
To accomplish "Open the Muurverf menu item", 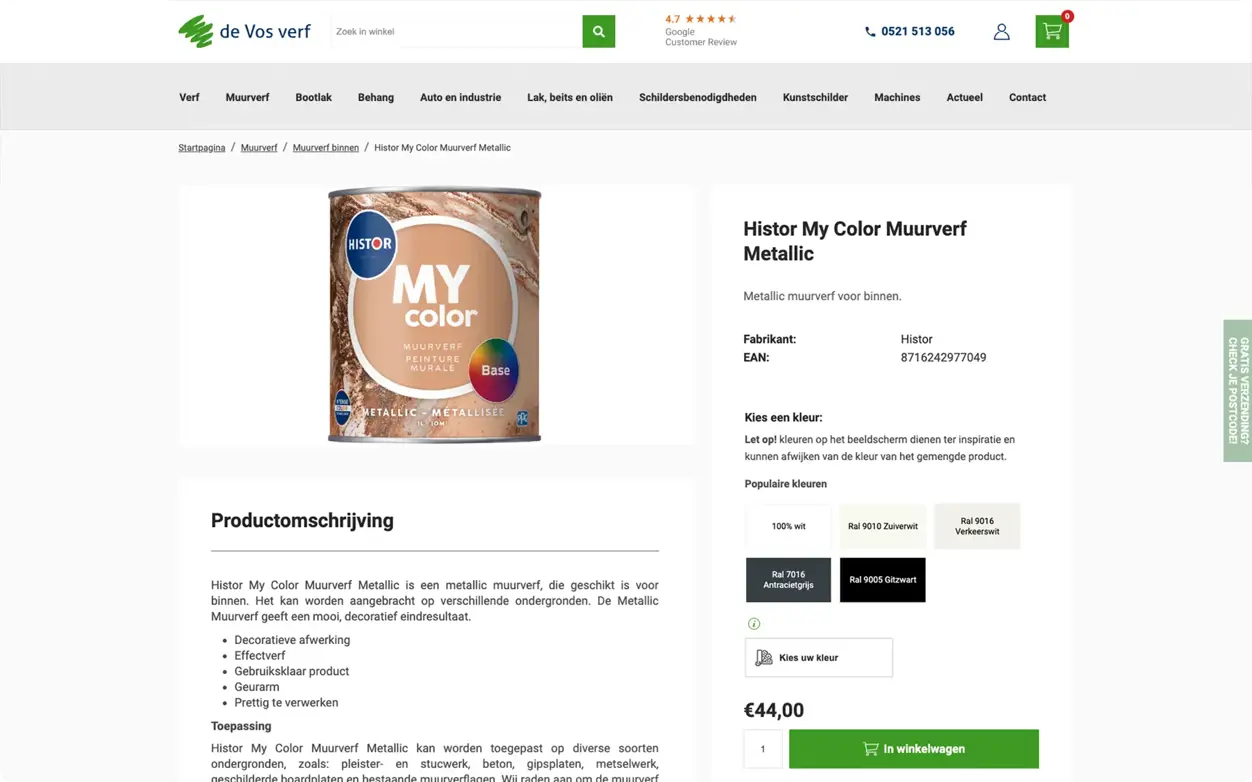I will [247, 98].
